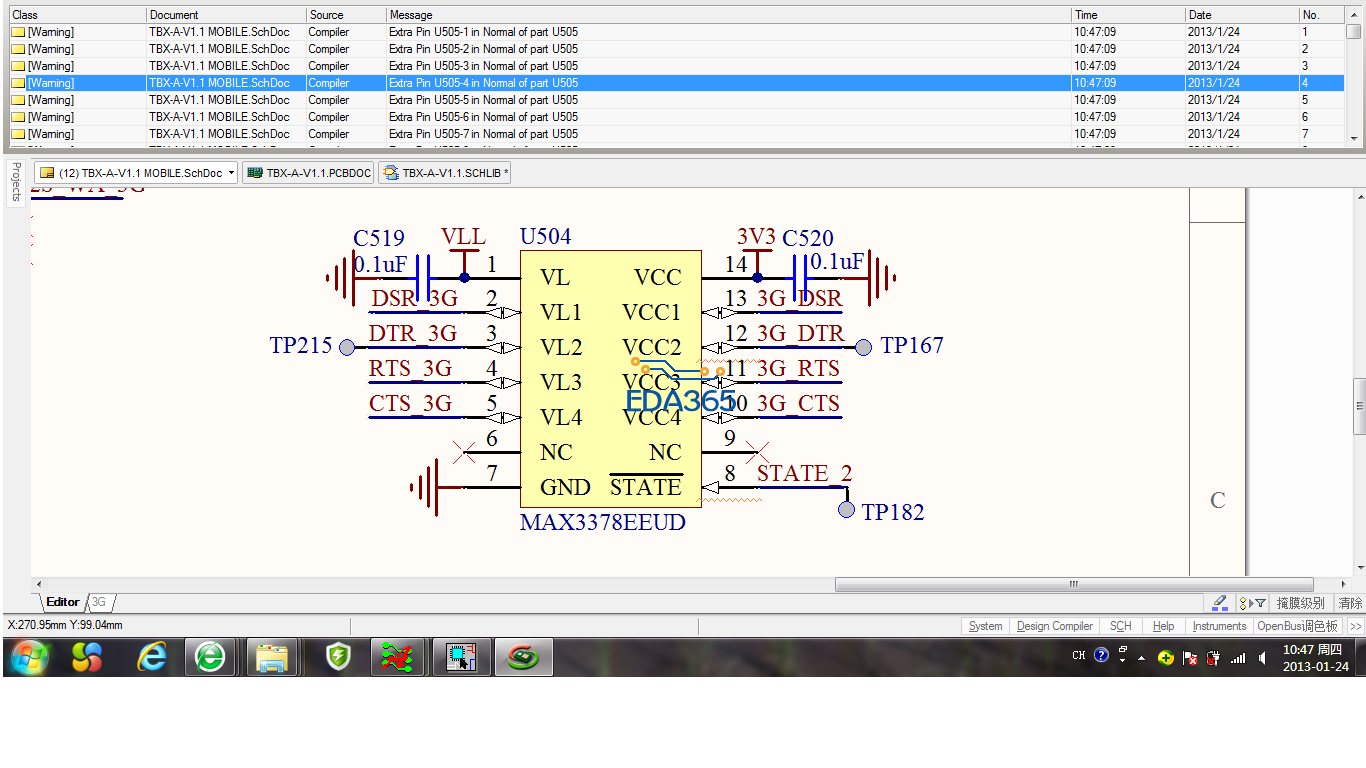Expand the MOBILE.SchDoc document tab dropdown

[x=231, y=173]
